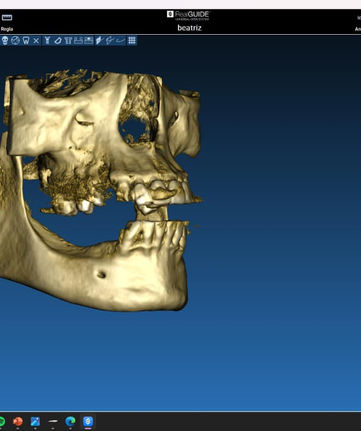Select the lightning sculpt icon in toolbar
The height and width of the screenshot is (431, 361).
(99, 41)
